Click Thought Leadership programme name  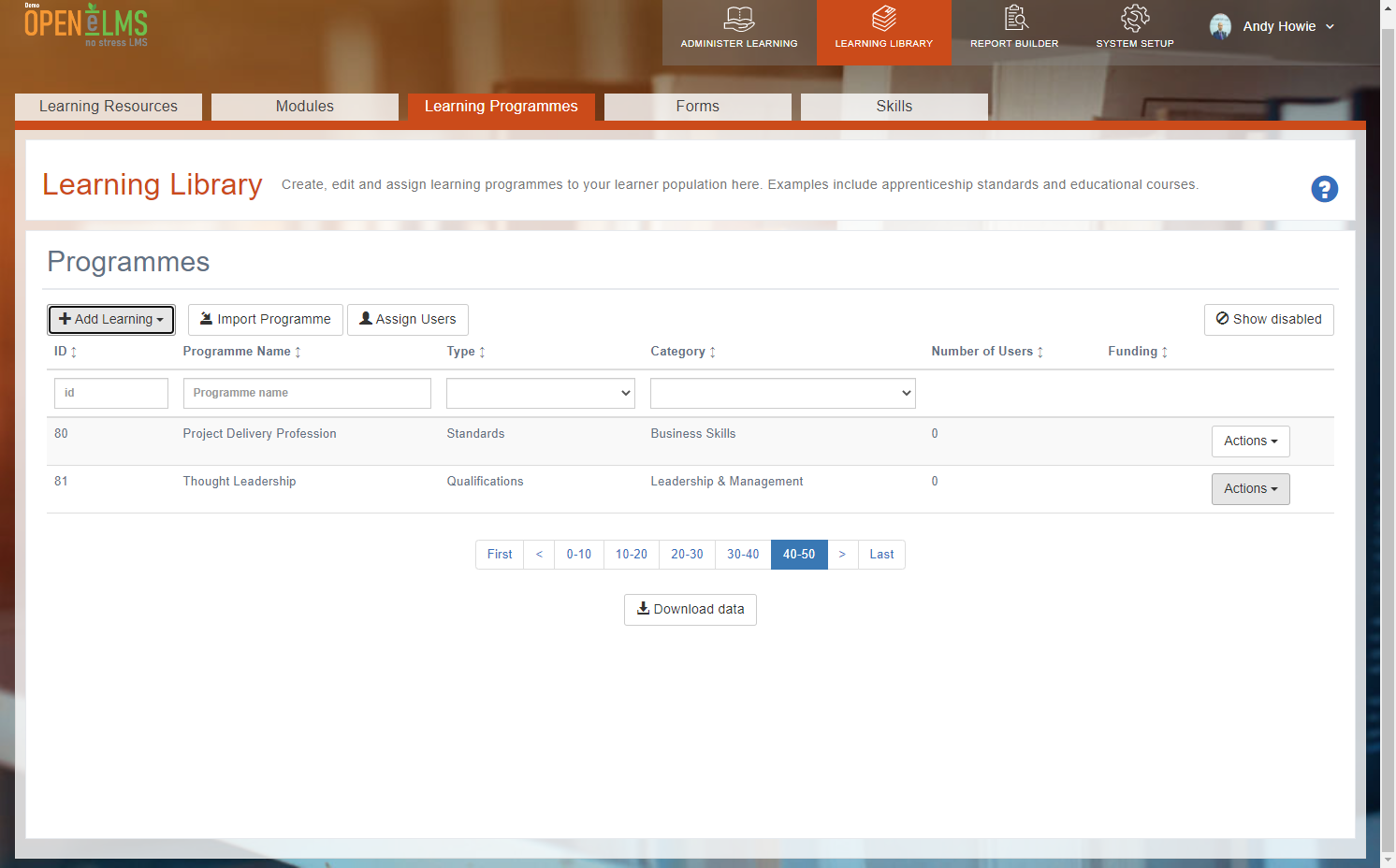tap(240, 482)
